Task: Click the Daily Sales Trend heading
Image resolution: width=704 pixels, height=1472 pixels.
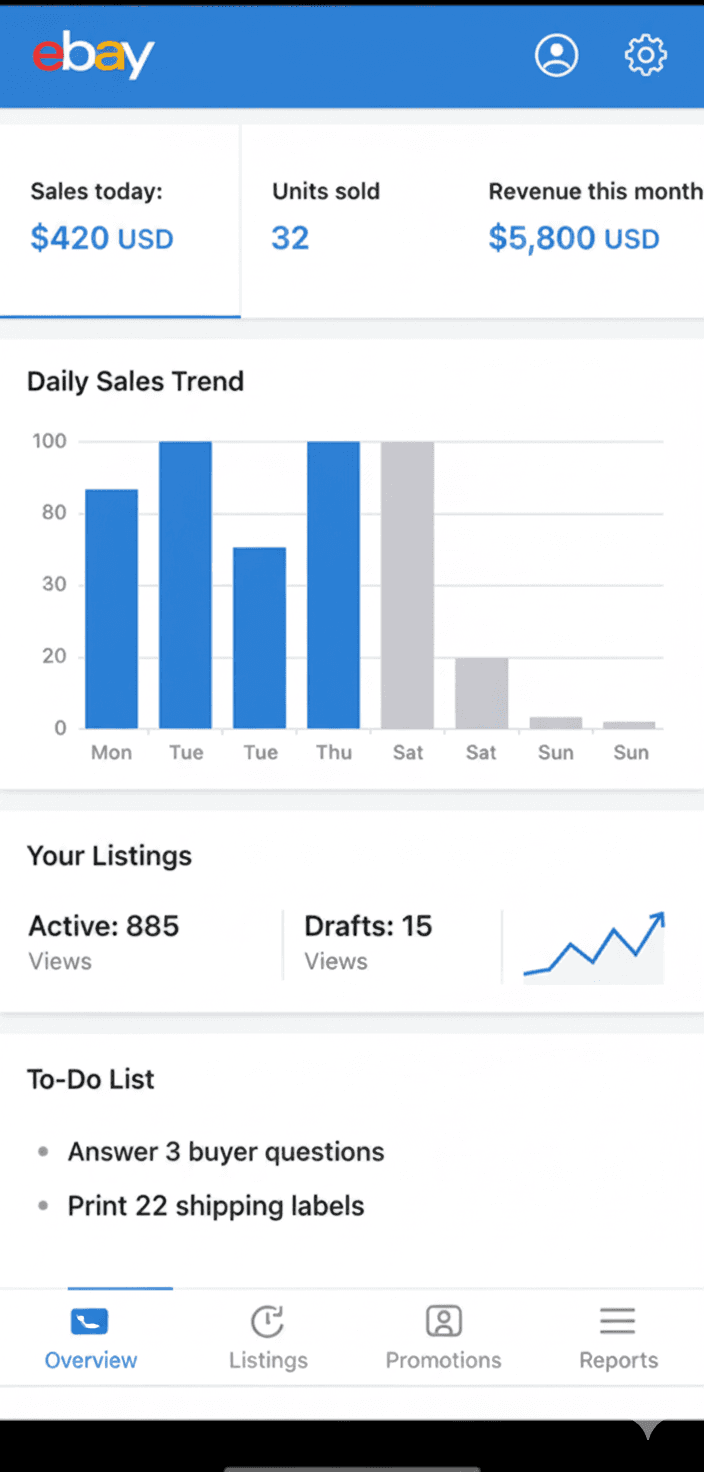Action: coord(135,381)
